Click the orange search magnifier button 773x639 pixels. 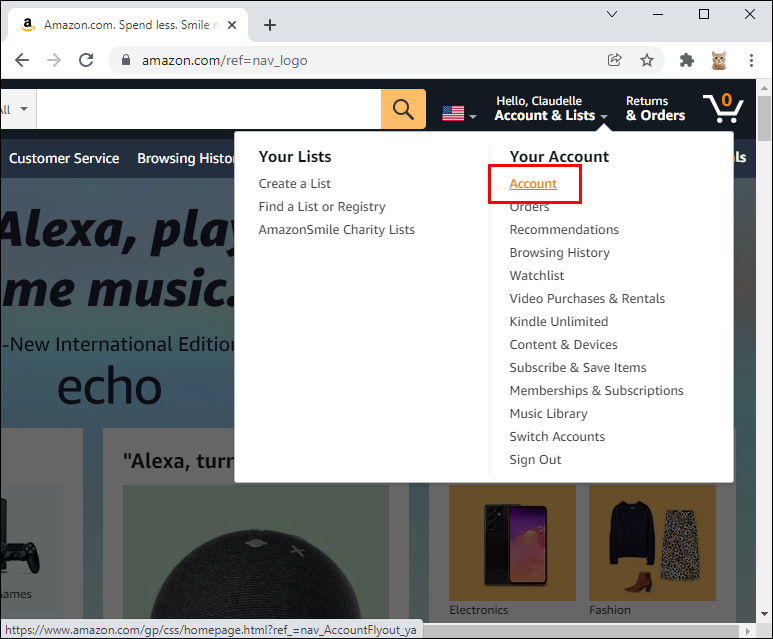coord(403,109)
